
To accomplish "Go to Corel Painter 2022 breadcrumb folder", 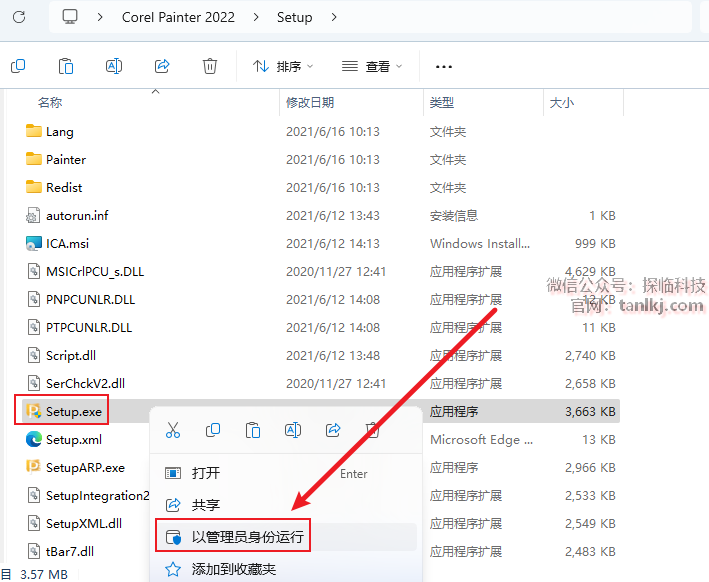I will [x=178, y=17].
